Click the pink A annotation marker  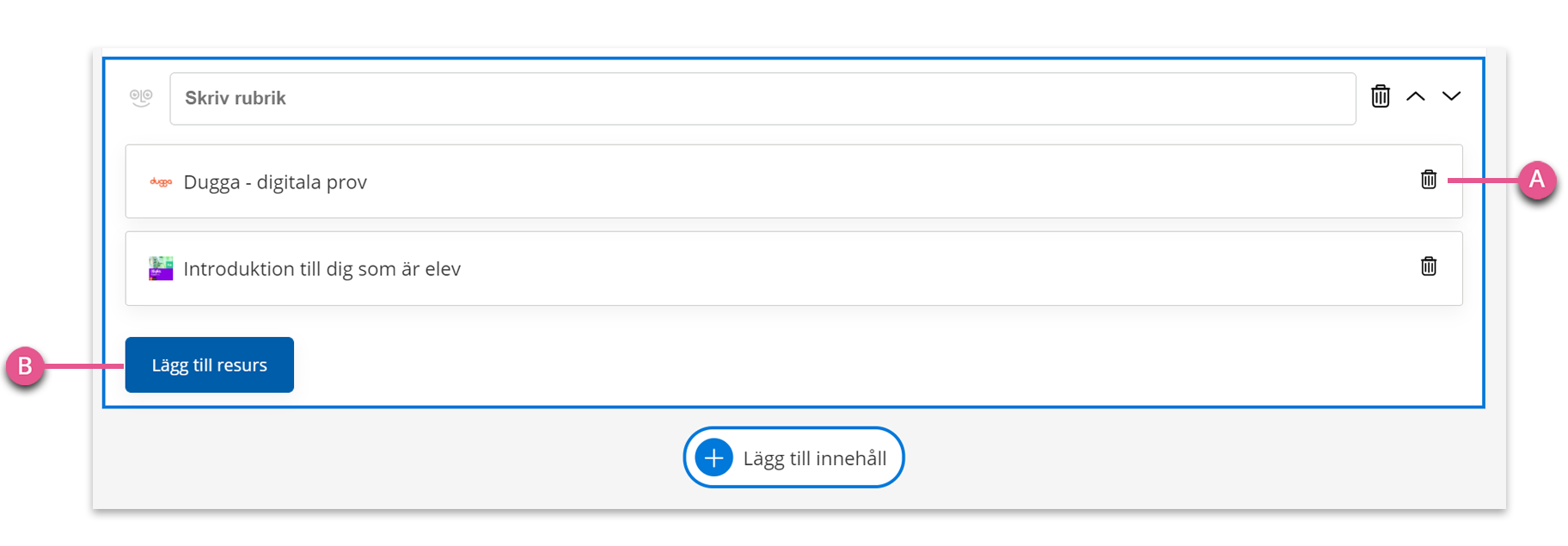click(x=1537, y=180)
